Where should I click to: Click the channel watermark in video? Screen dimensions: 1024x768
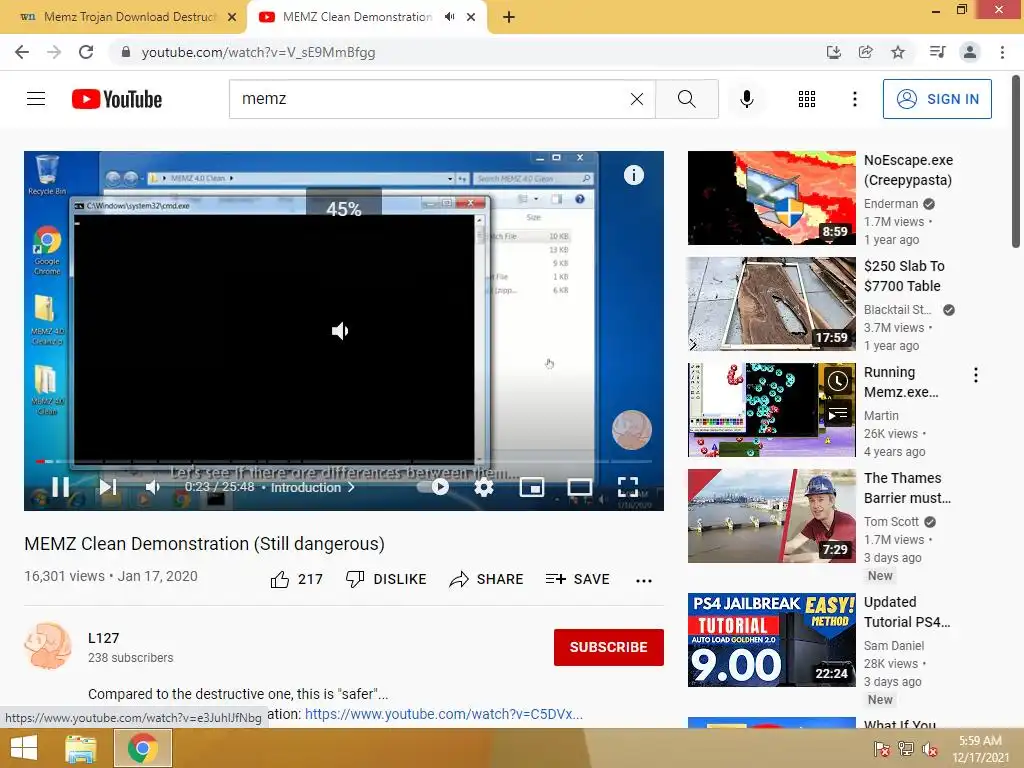(632, 430)
